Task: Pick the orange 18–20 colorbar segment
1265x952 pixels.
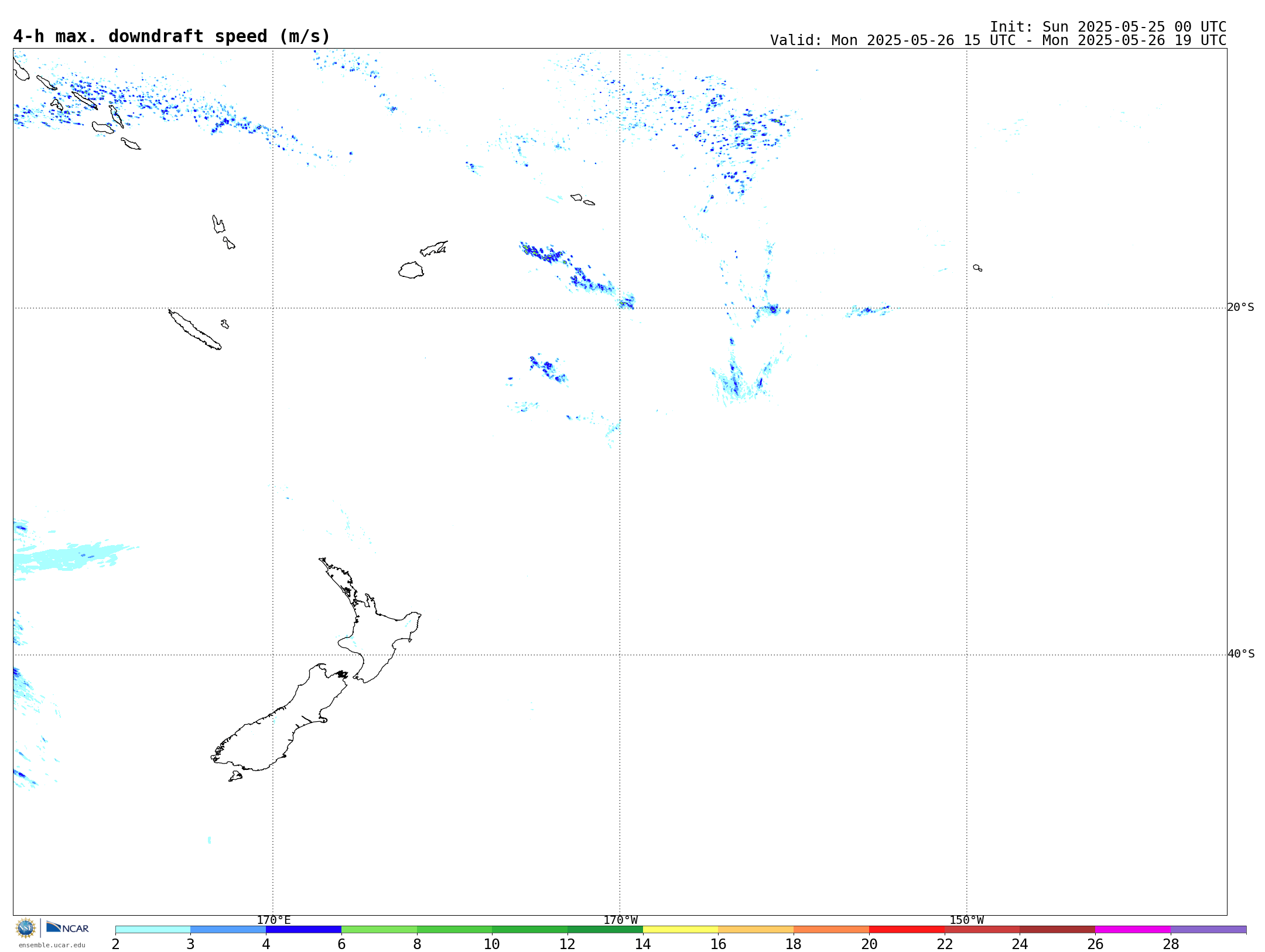Action: [x=831, y=930]
